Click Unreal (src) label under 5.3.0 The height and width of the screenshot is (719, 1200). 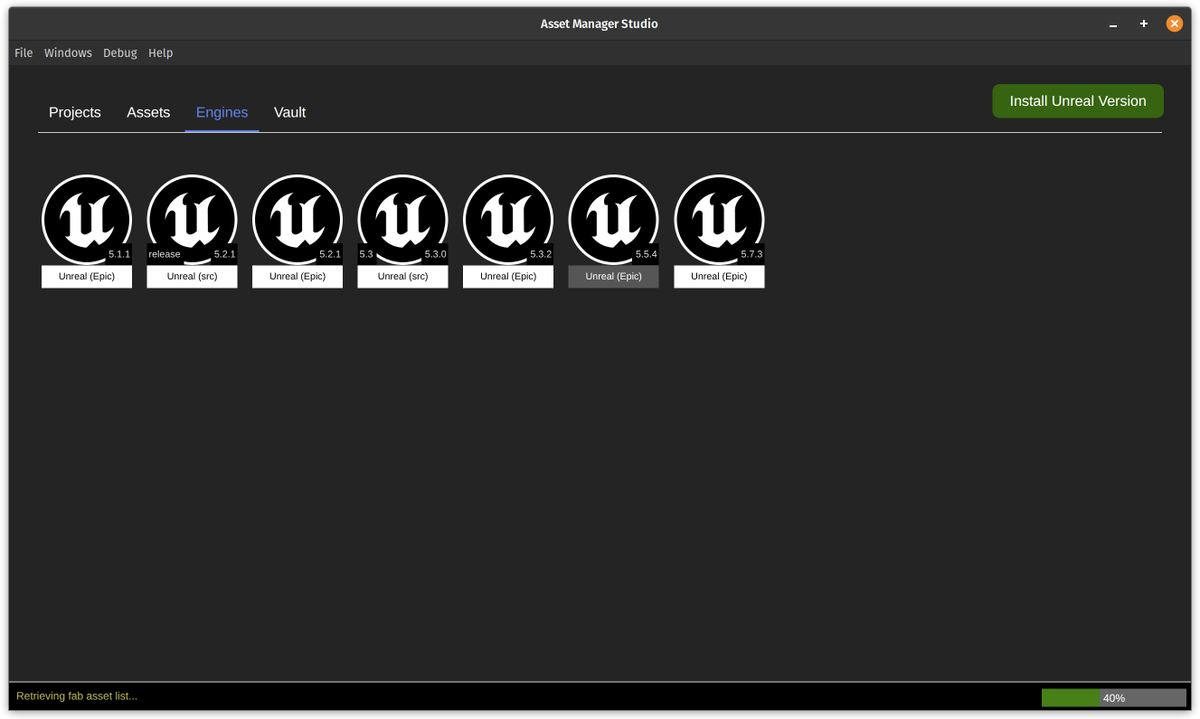[403, 276]
